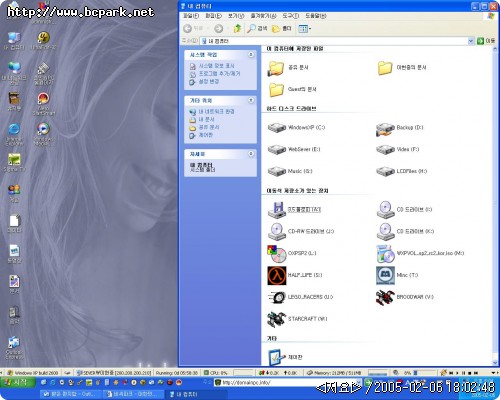Open the Guest documents folder
The image size is (500, 400).
click(x=276, y=90)
